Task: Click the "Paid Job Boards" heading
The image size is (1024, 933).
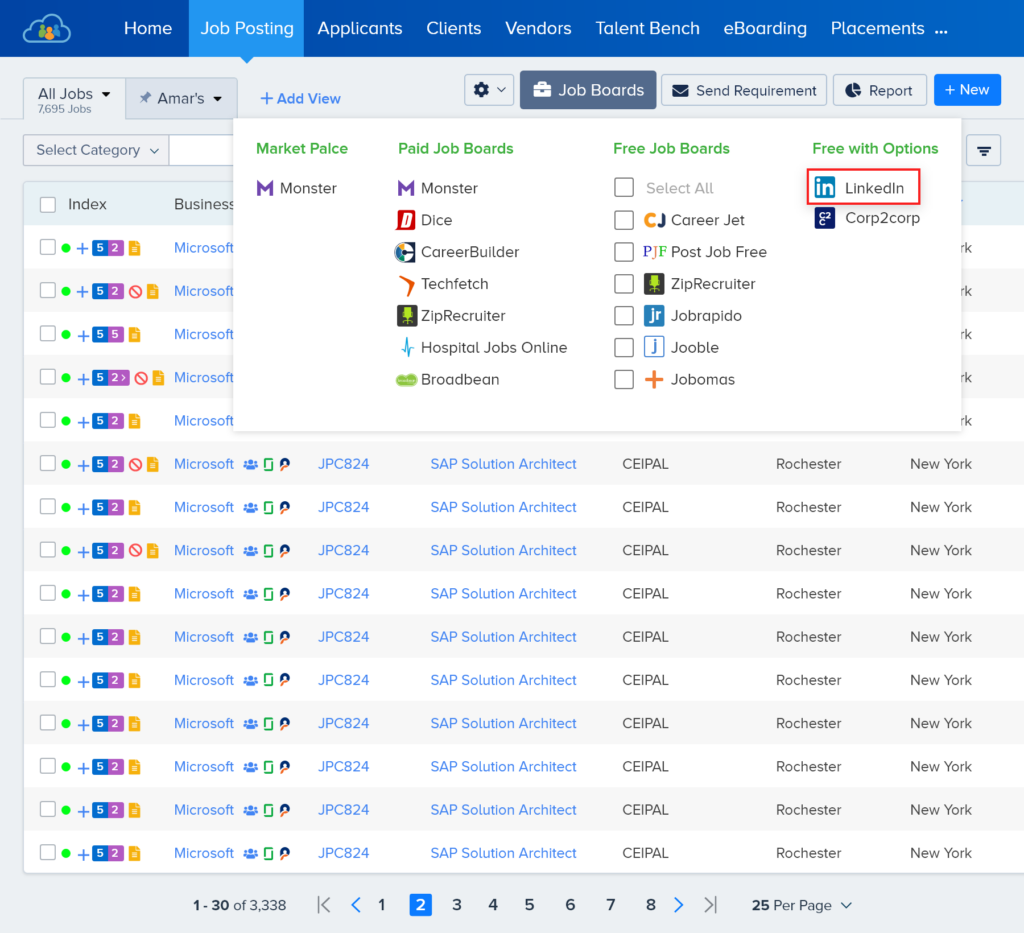Action: (456, 149)
